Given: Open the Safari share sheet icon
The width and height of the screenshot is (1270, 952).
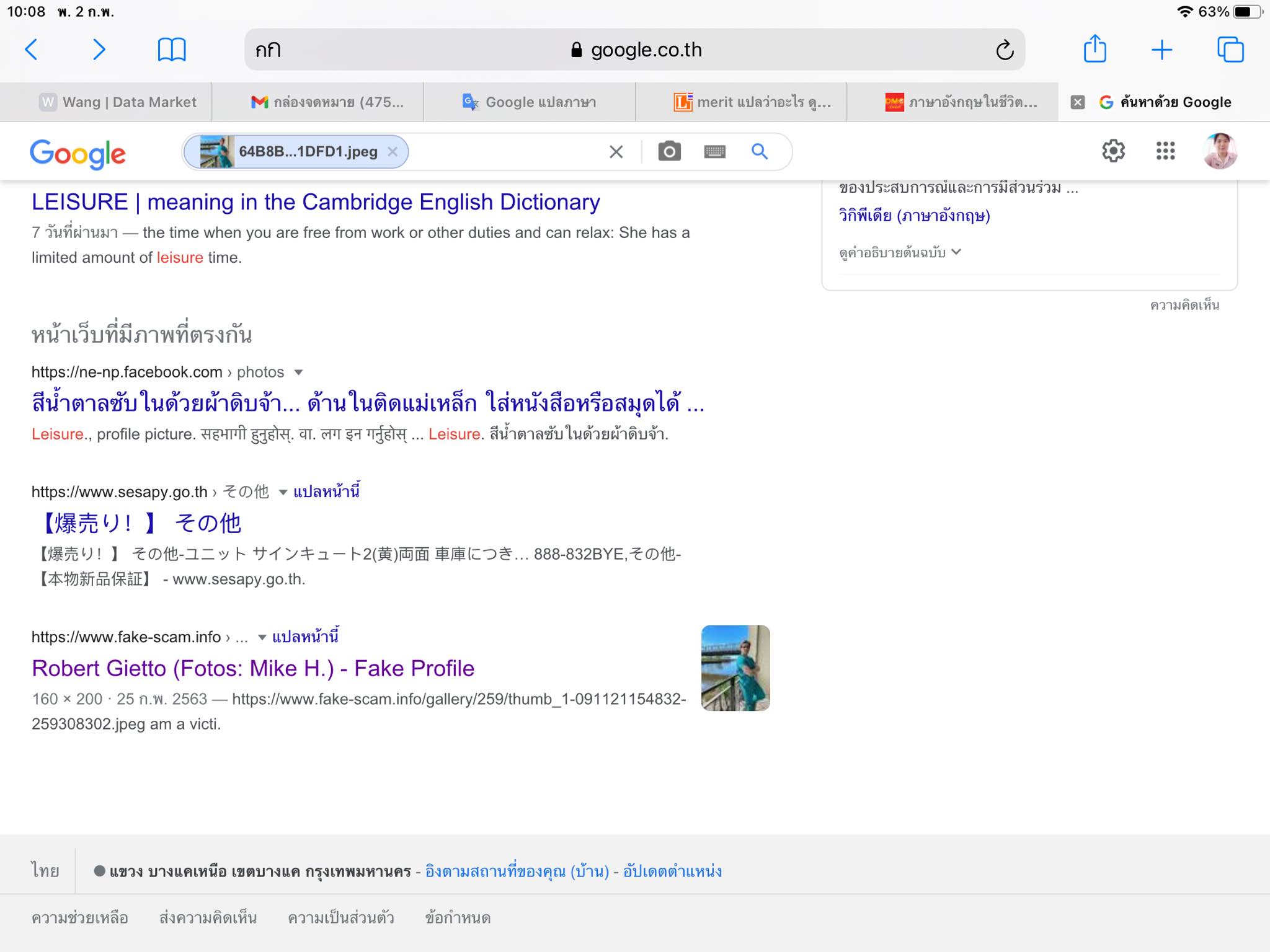Looking at the screenshot, I should 1095,48.
